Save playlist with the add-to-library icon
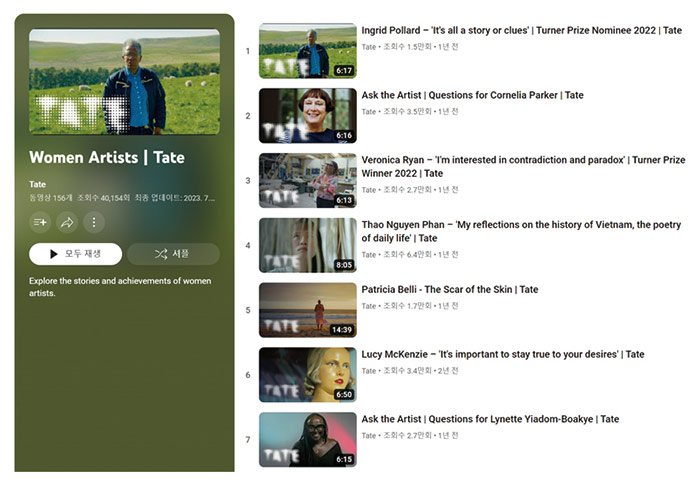Viewport: 700px width, 491px height. coord(40,222)
